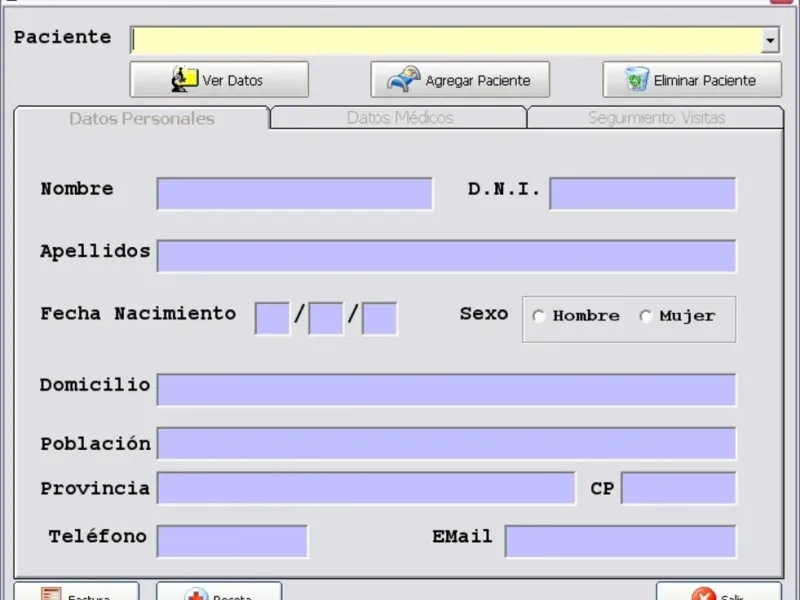Click the Fecha Nacimiento label
This screenshot has height=600, width=800.
point(138,313)
